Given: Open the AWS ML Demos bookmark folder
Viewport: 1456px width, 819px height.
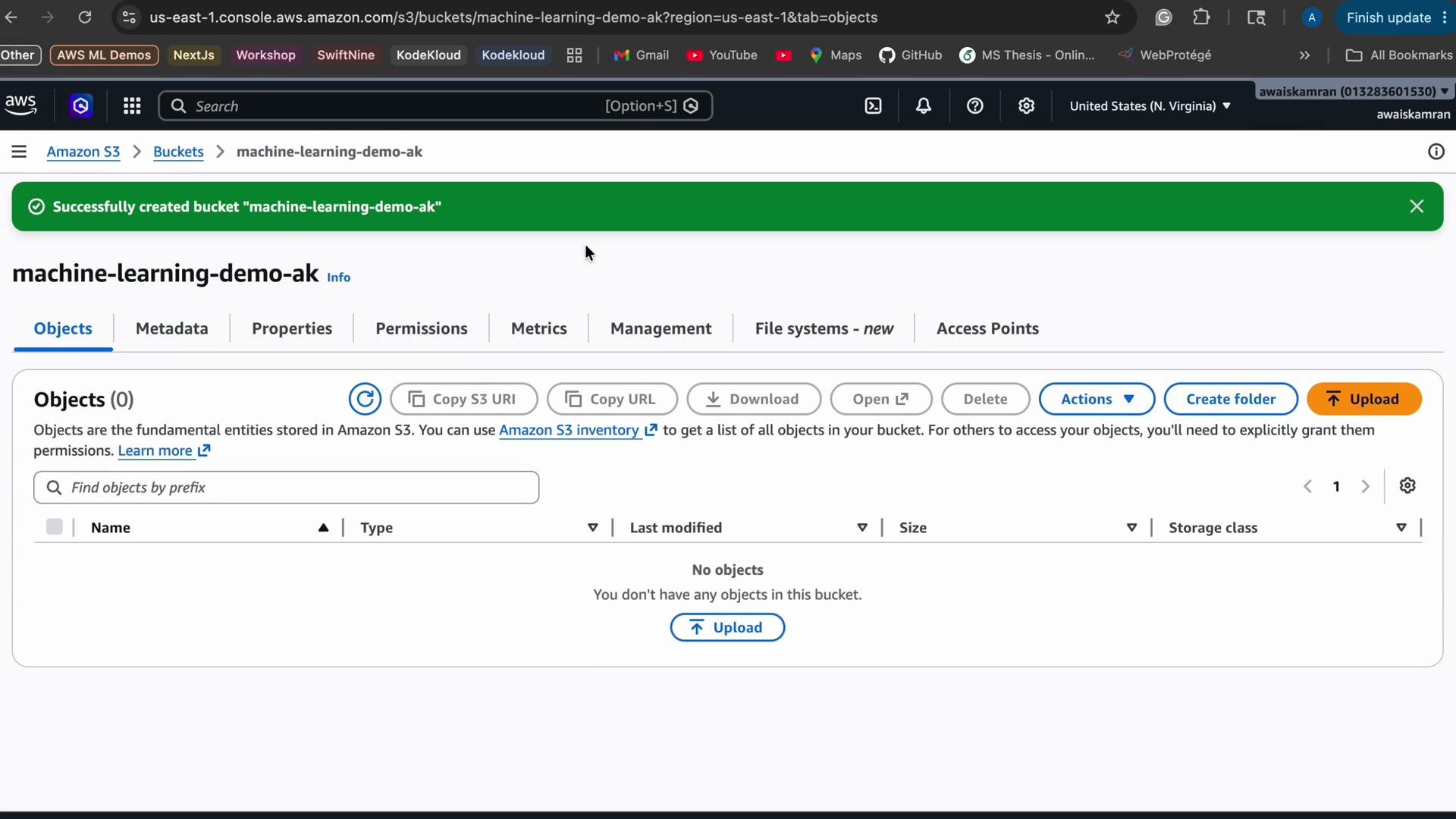Looking at the screenshot, I should [x=104, y=55].
